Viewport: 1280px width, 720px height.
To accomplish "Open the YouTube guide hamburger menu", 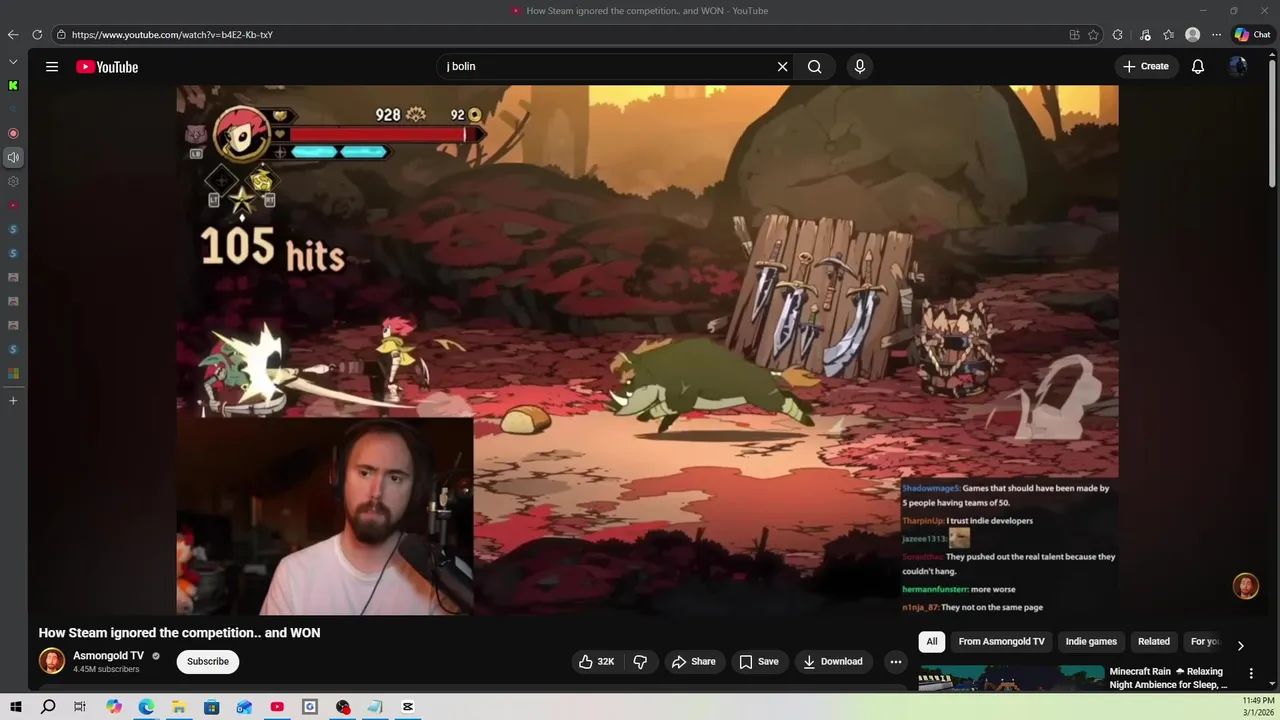I will 52,67.
